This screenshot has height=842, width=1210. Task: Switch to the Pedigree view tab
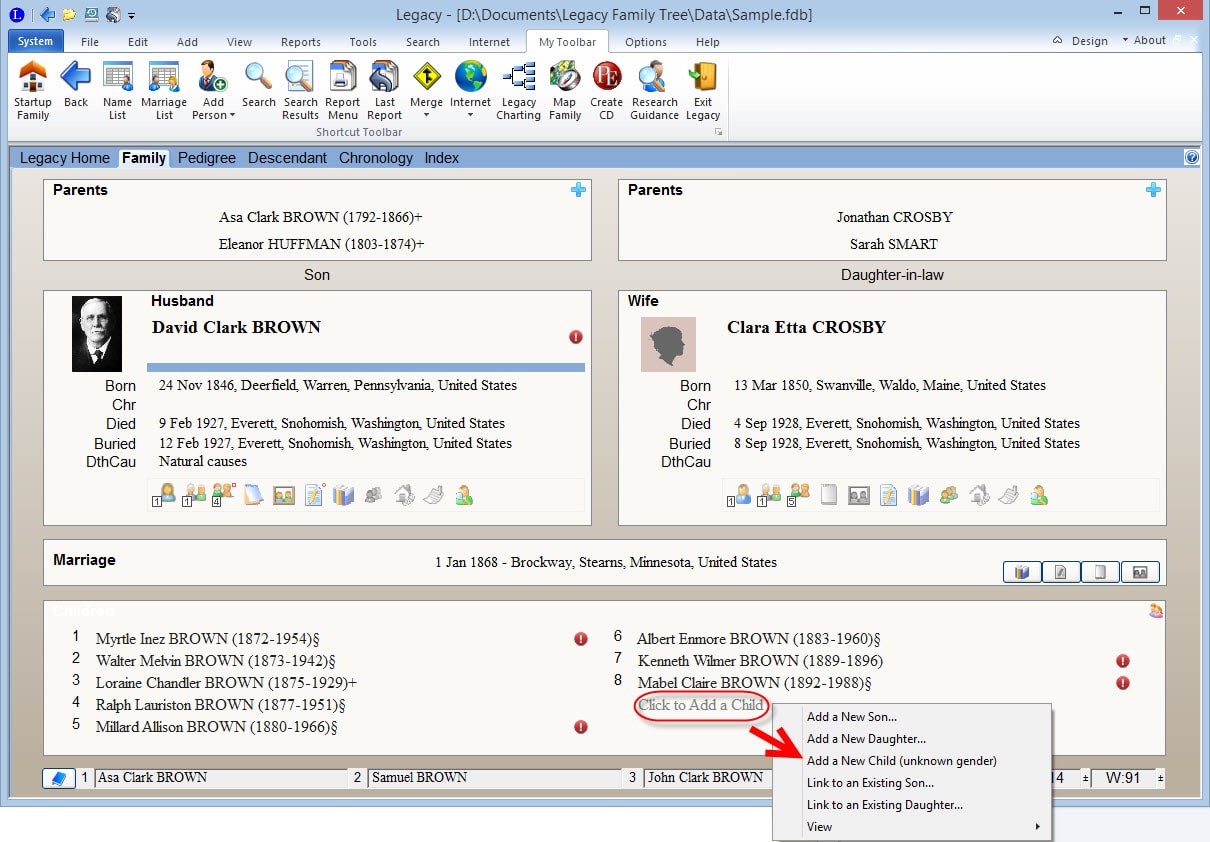[x=207, y=158]
